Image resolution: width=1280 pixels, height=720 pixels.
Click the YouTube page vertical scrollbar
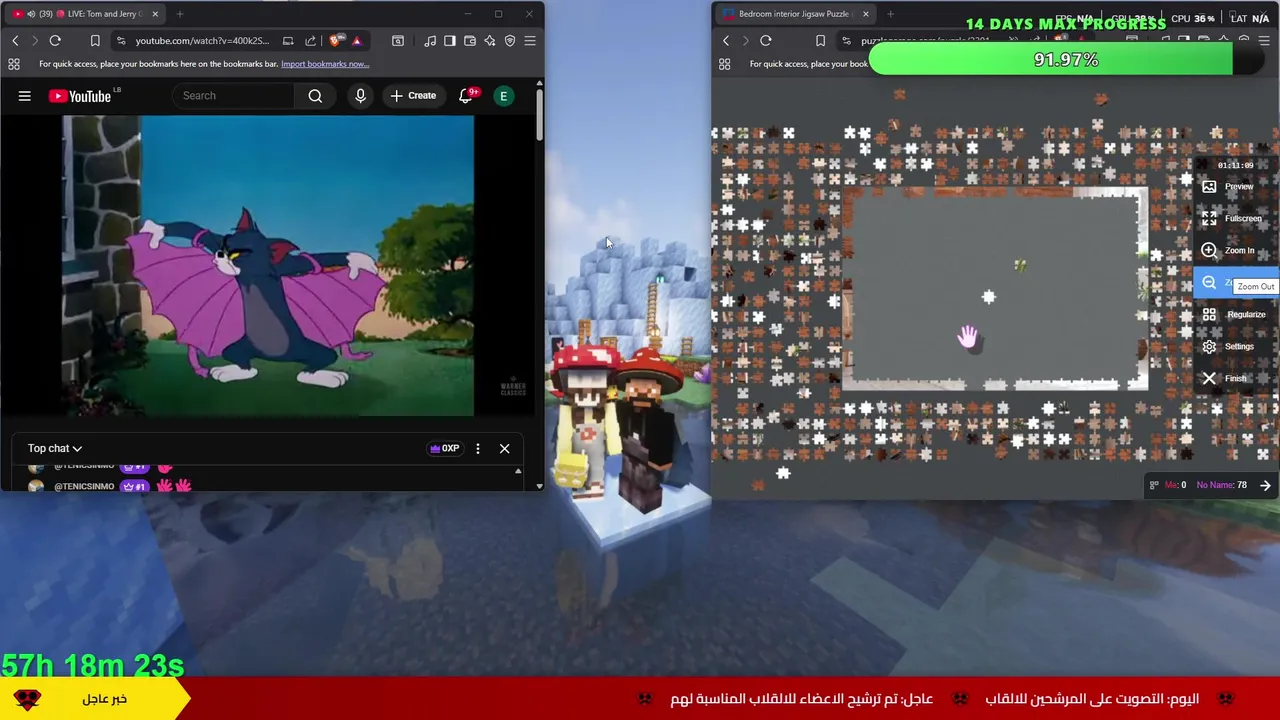540,115
